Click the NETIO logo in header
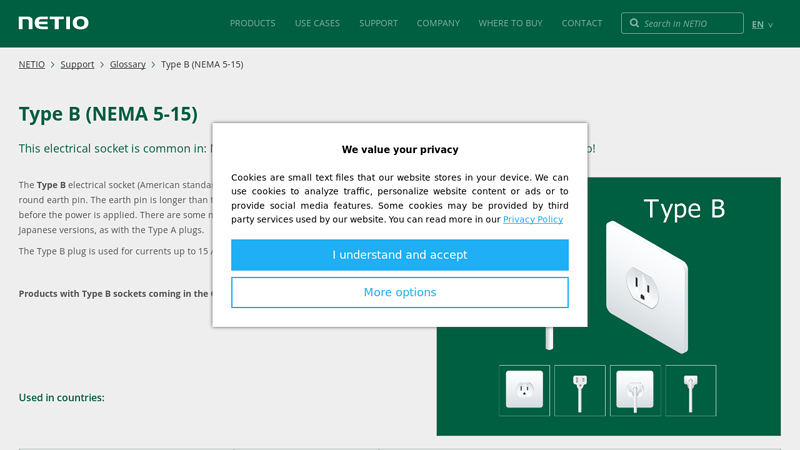The image size is (800, 450). click(53, 23)
